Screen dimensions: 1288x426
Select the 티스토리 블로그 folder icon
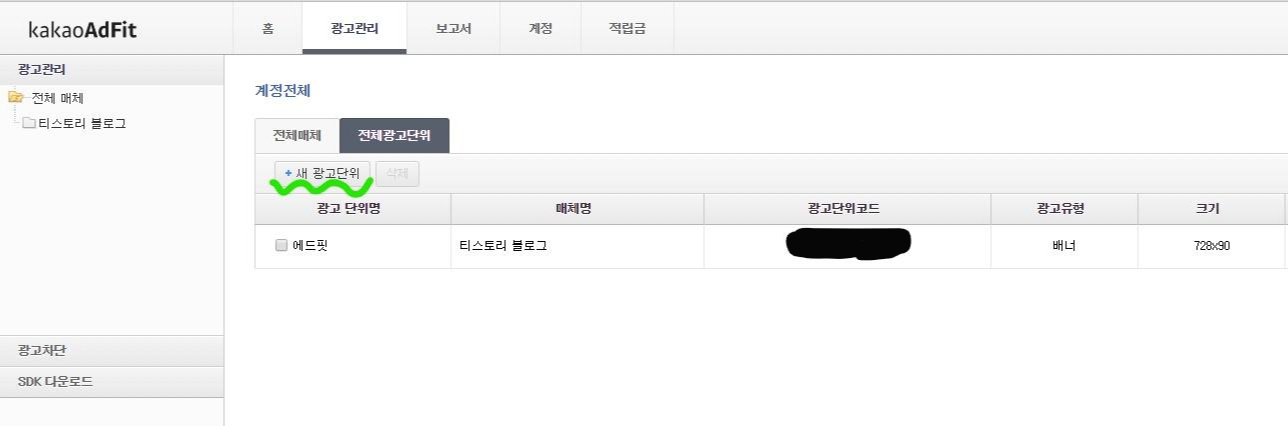click(x=29, y=124)
